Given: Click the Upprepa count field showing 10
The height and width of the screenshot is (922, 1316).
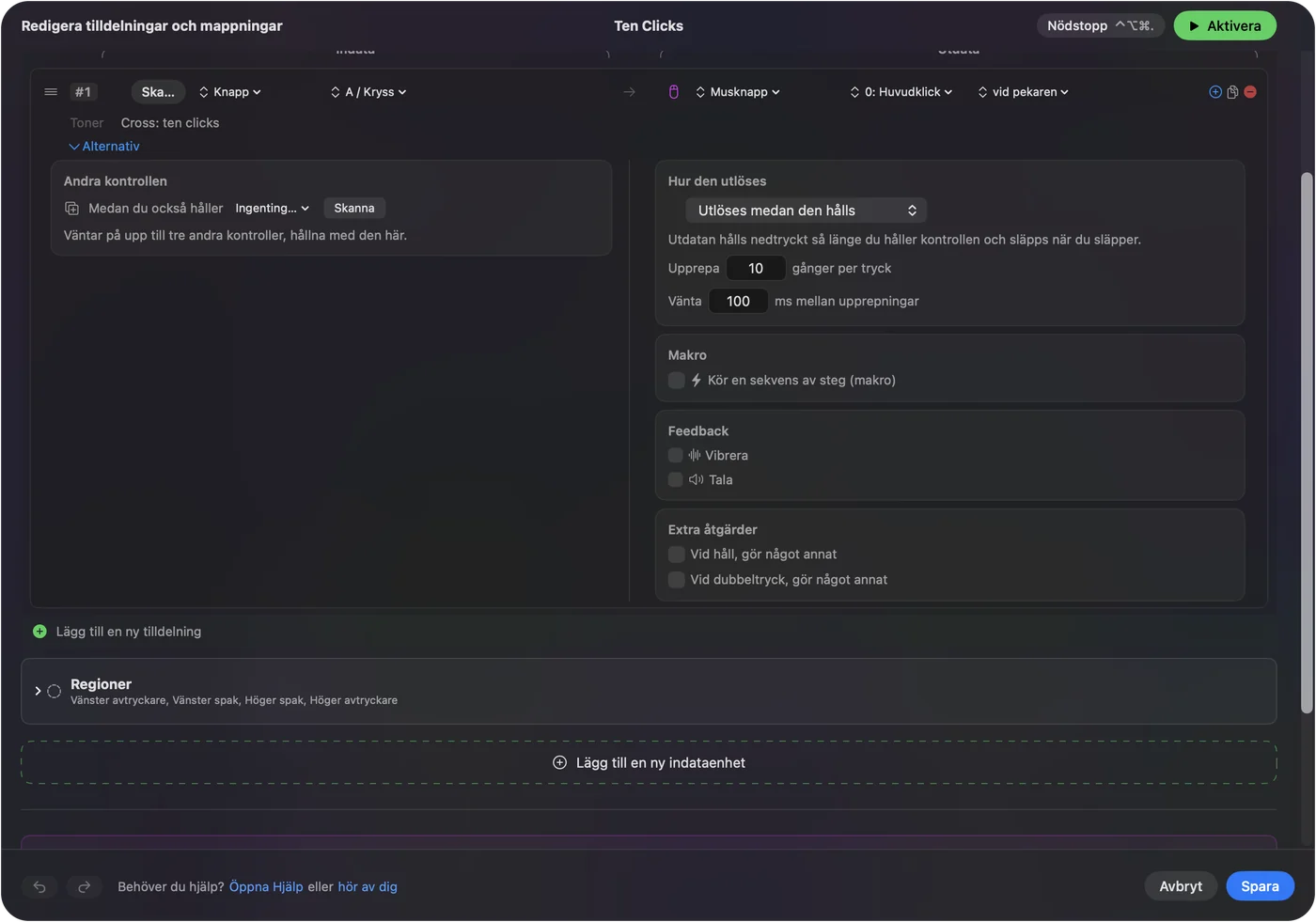Looking at the screenshot, I should pyautogui.click(x=756, y=269).
